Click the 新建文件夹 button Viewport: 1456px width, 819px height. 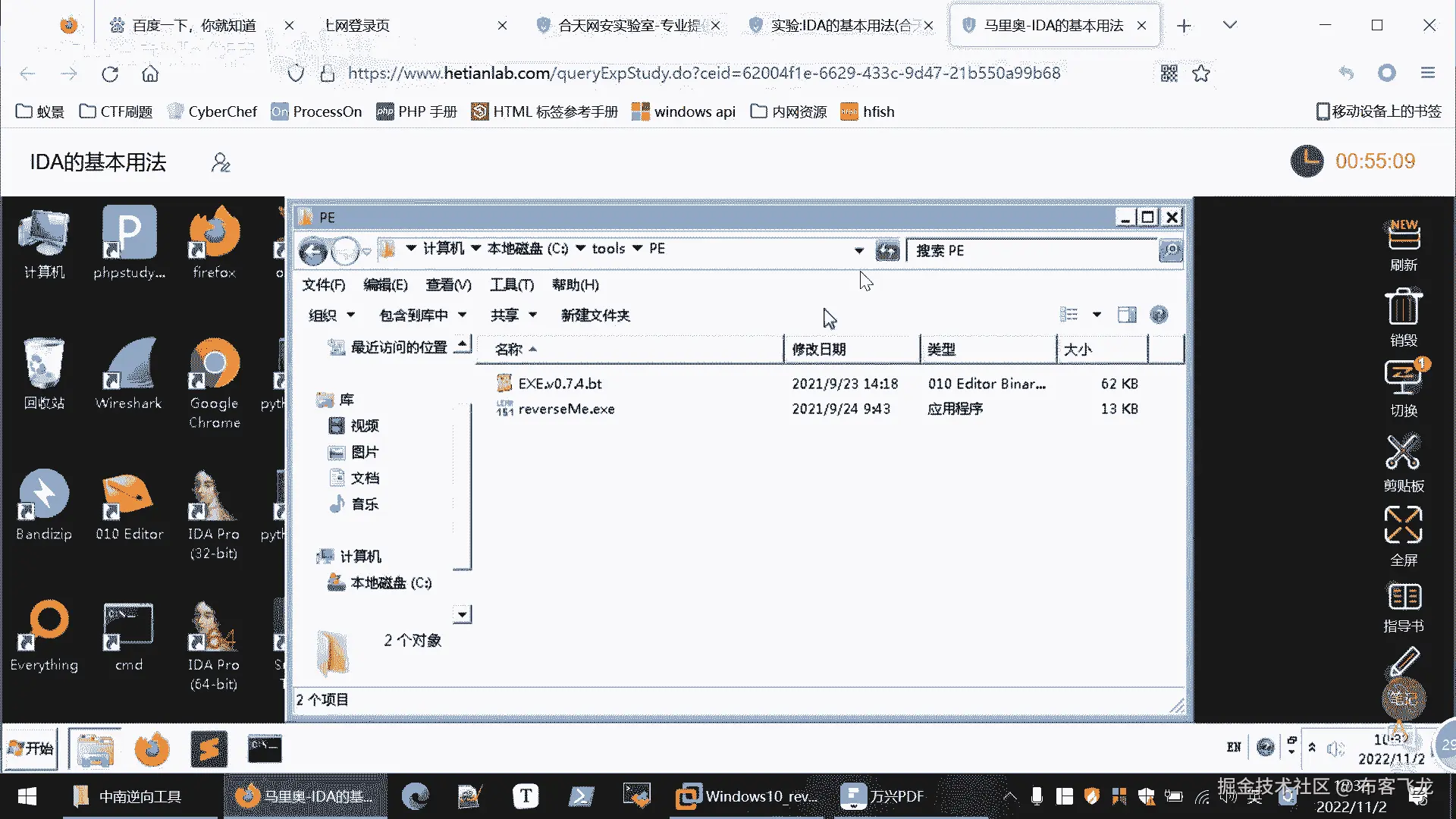pyautogui.click(x=595, y=315)
